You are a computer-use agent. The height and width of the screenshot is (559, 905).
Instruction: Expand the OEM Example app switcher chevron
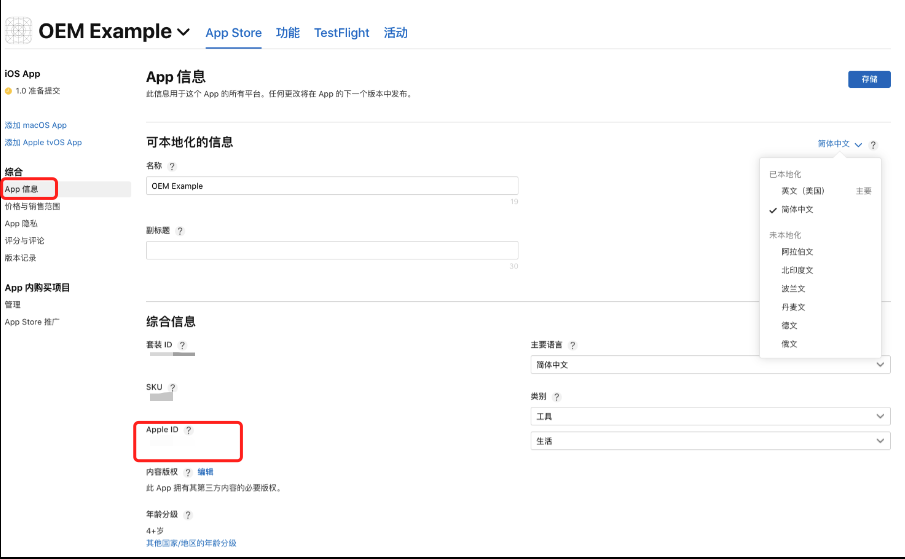click(x=184, y=32)
